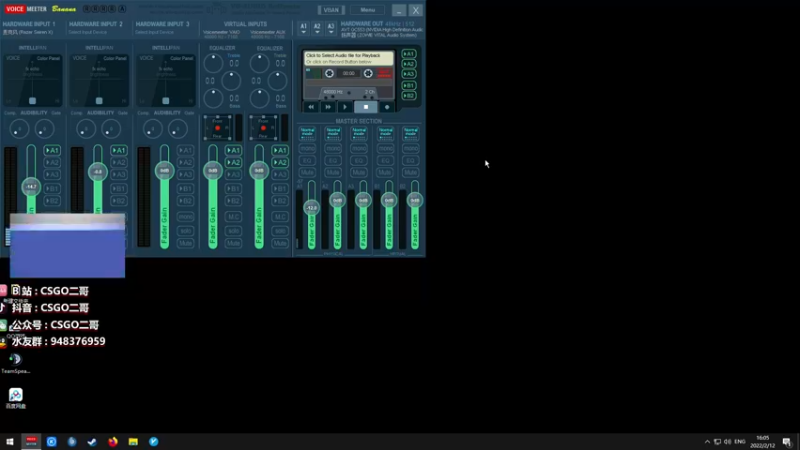Click the Hardware Input 1 Intellipan color panel

point(33,80)
